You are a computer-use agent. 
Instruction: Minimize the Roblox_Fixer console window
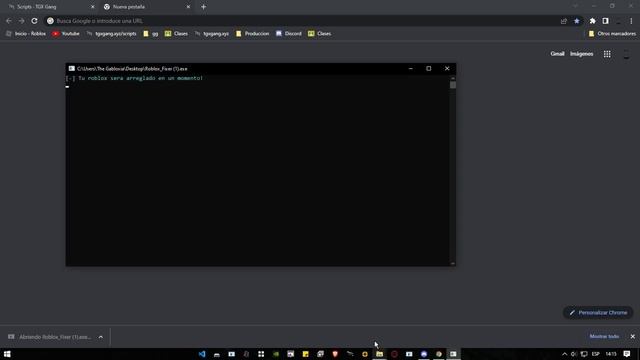coord(411,69)
